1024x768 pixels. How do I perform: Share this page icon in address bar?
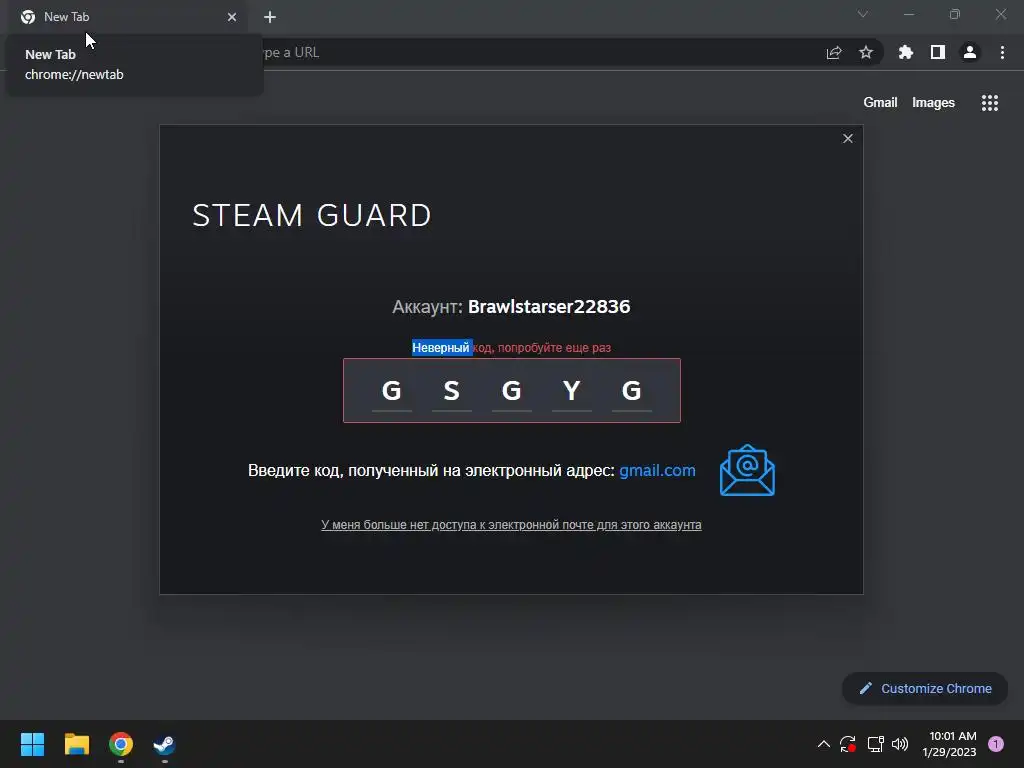tap(833, 52)
